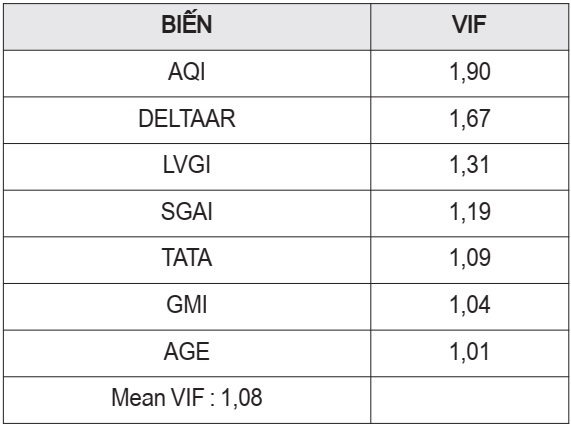Select the TATA variable cell
Viewport: 571px width, 425px height.
tap(187, 260)
